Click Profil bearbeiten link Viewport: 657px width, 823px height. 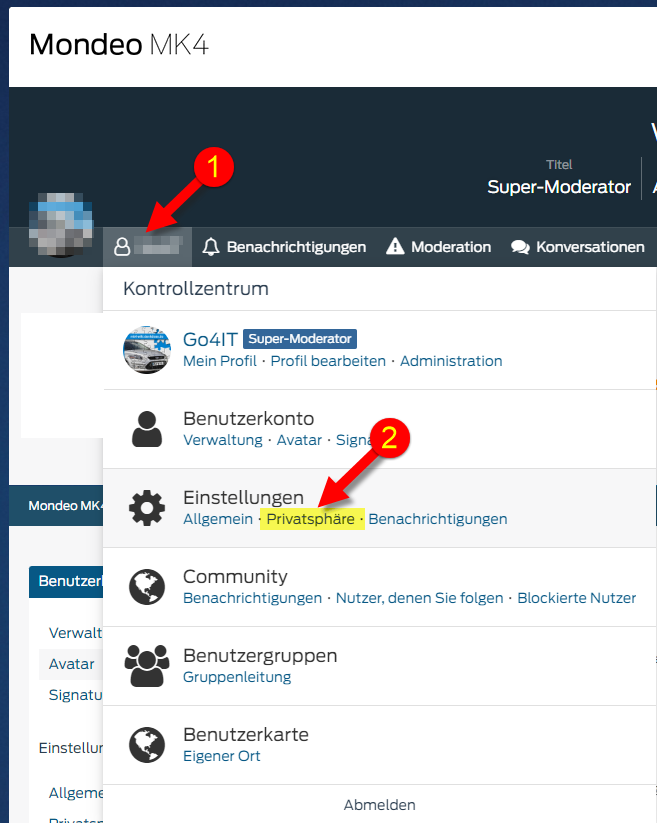(328, 361)
